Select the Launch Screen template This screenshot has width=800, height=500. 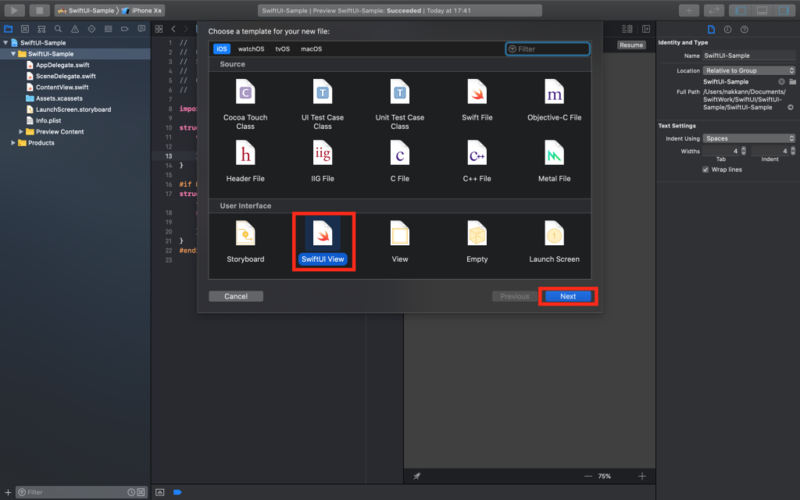pyautogui.click(x=554, y=242)
